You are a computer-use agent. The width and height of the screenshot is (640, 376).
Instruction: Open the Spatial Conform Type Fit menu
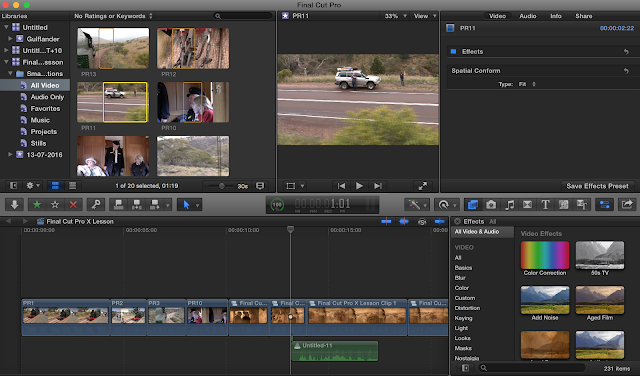527,84
